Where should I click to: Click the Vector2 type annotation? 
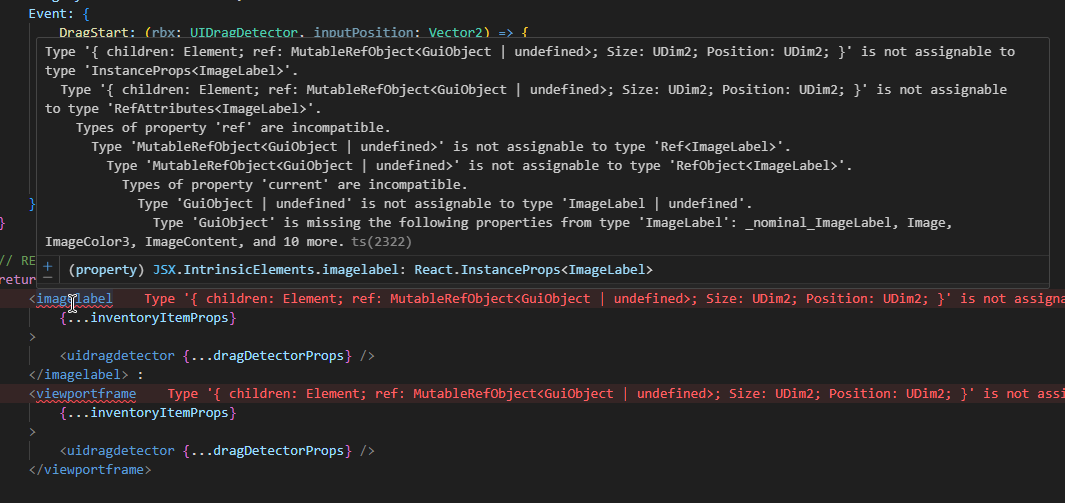455,33
